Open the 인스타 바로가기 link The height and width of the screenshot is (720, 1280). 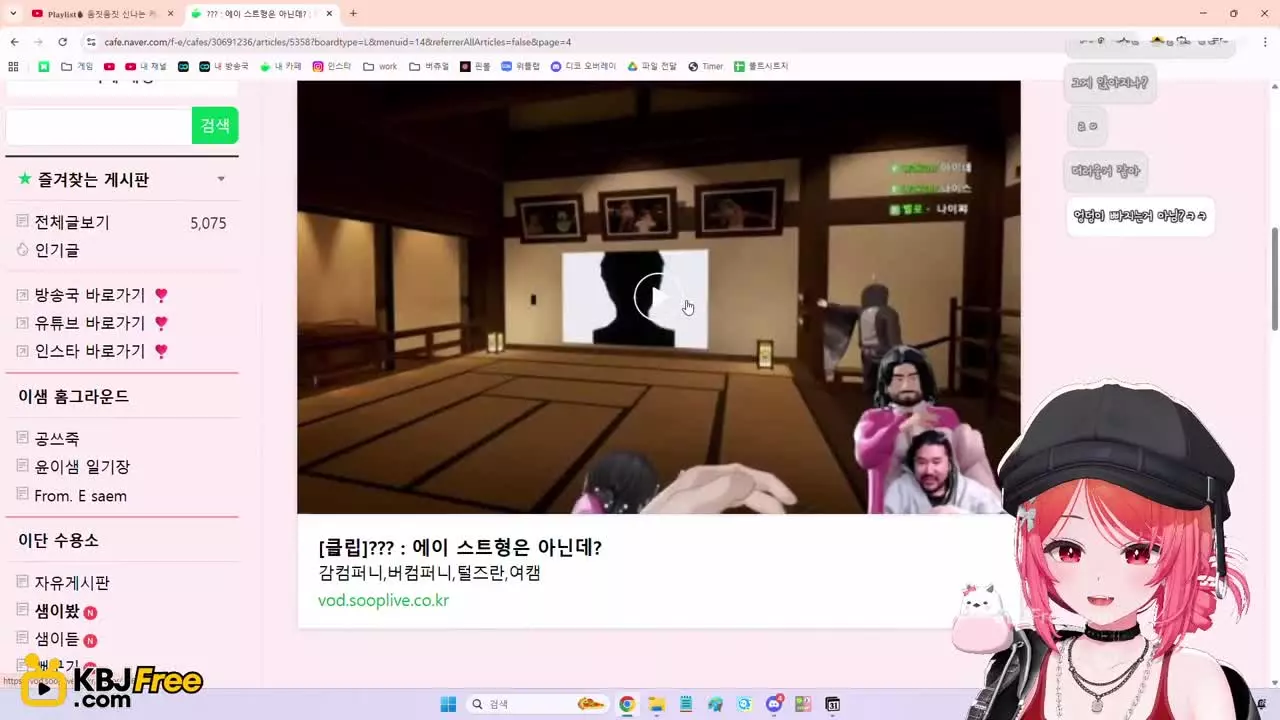pyautogui.click(x=90, y=351)
